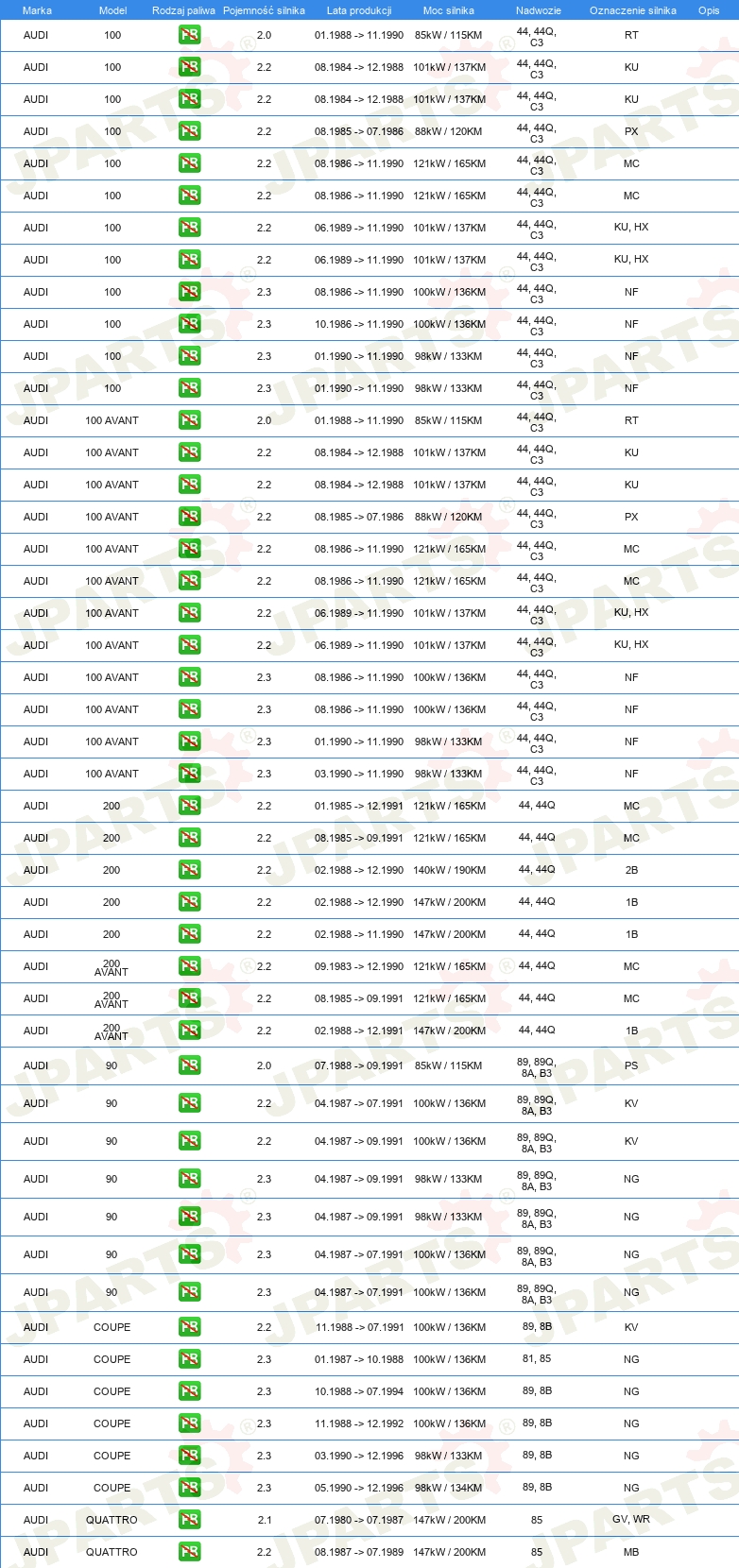The height and width of the screenshot is (1568, 739).
Task: Click the Pojemność silnika column header
Action: pos(264,10)
